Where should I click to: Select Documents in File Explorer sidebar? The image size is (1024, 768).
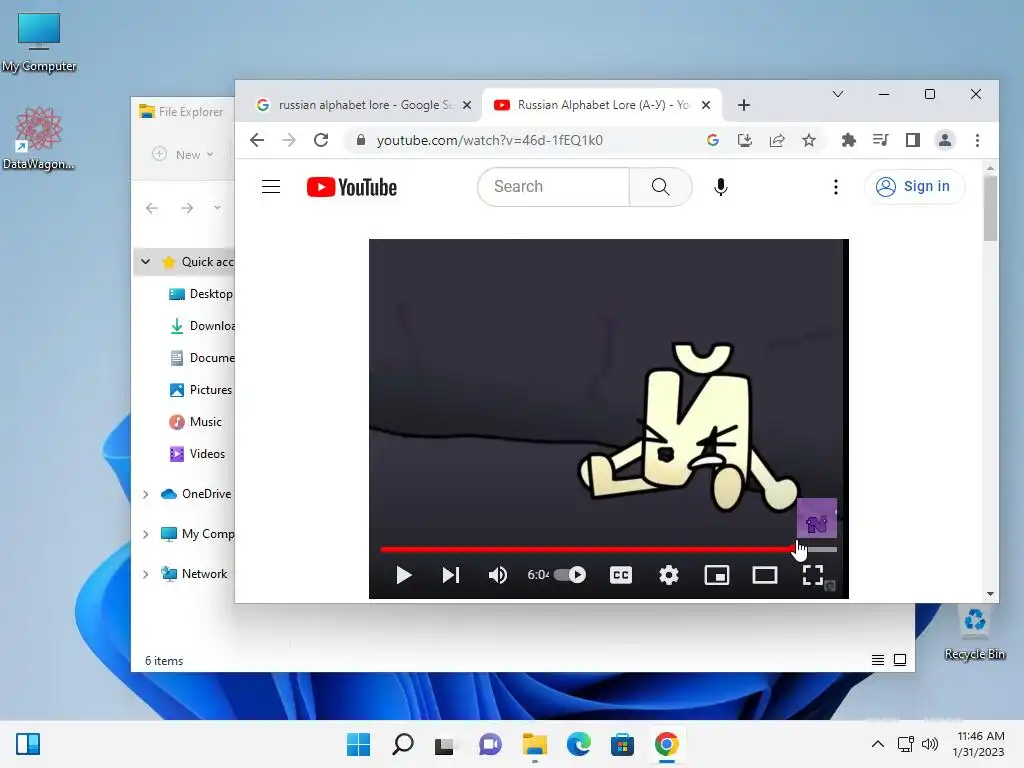(201, 358)
